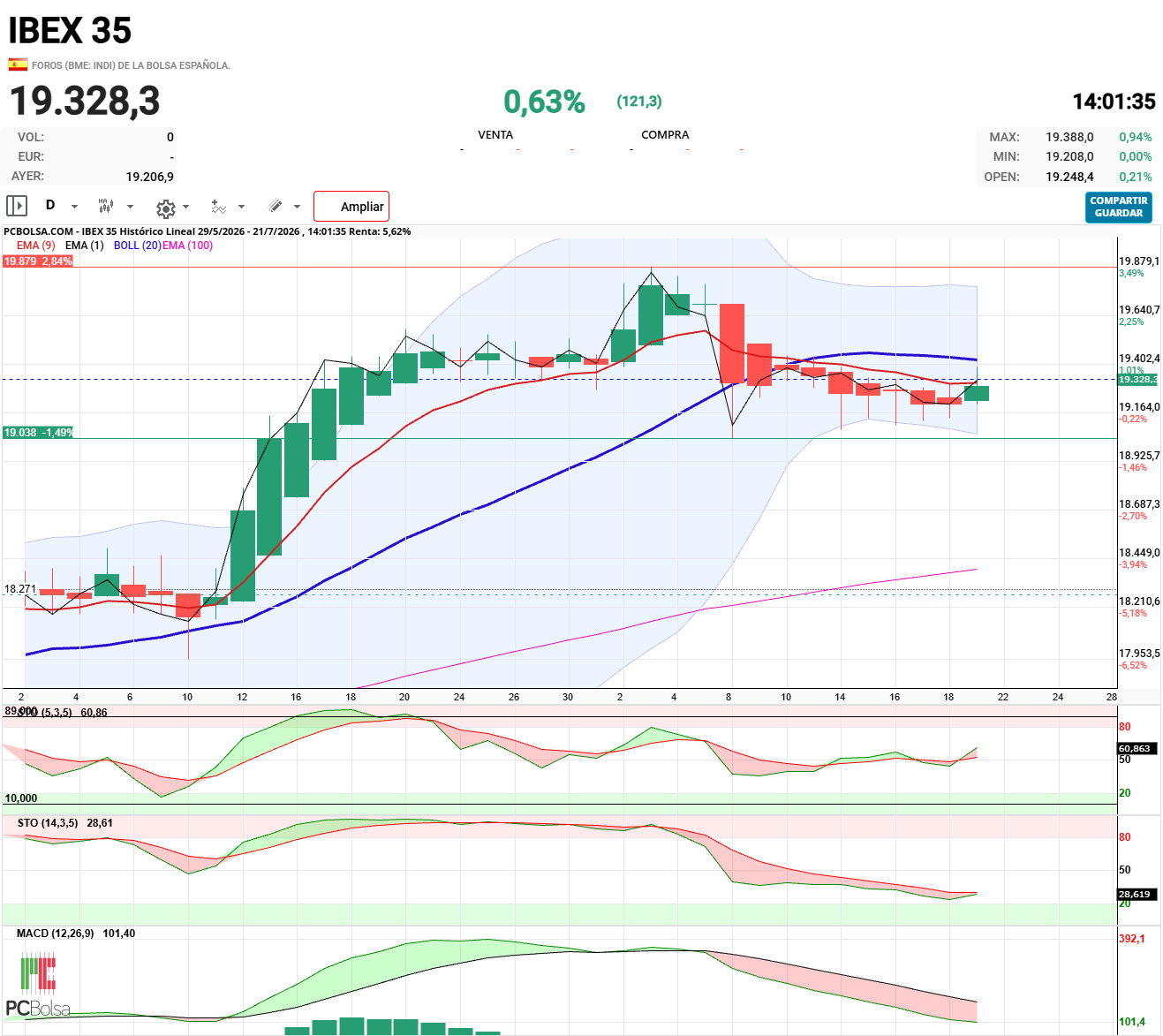Expand the drawing tools dropdown arrow
The width and height of the screenshot is (1163, 1036).
tap(297, 207)
